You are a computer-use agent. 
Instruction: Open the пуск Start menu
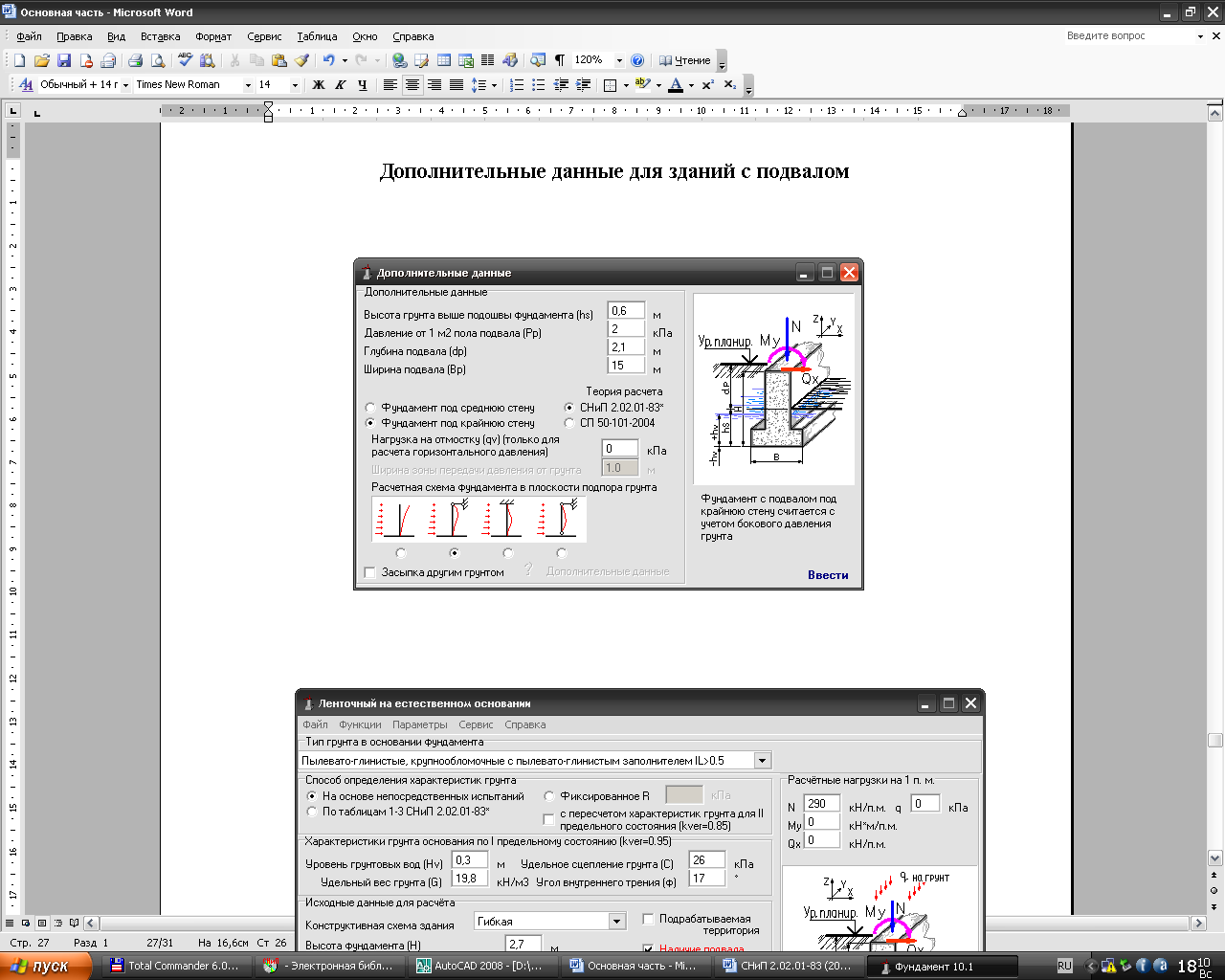46,966
